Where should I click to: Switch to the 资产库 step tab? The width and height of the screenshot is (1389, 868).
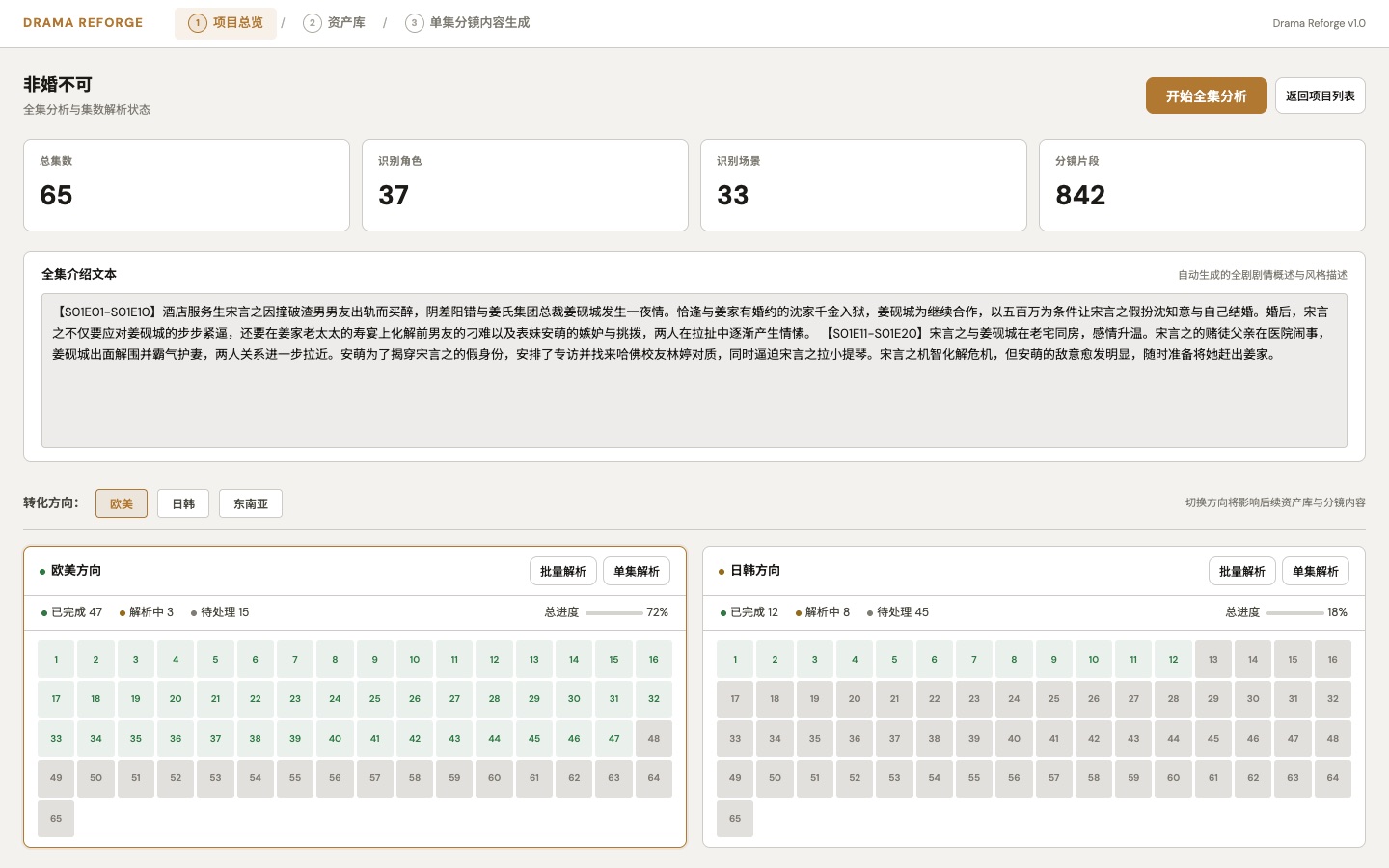[x=335, y=23]
